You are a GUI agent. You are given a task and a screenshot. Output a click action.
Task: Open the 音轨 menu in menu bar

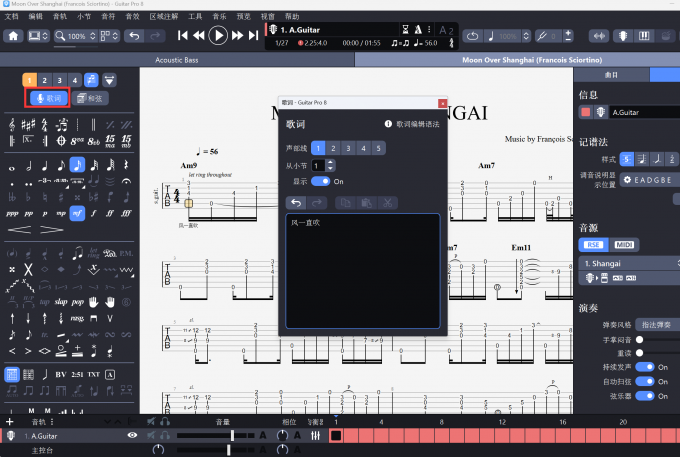click(60, 17)
